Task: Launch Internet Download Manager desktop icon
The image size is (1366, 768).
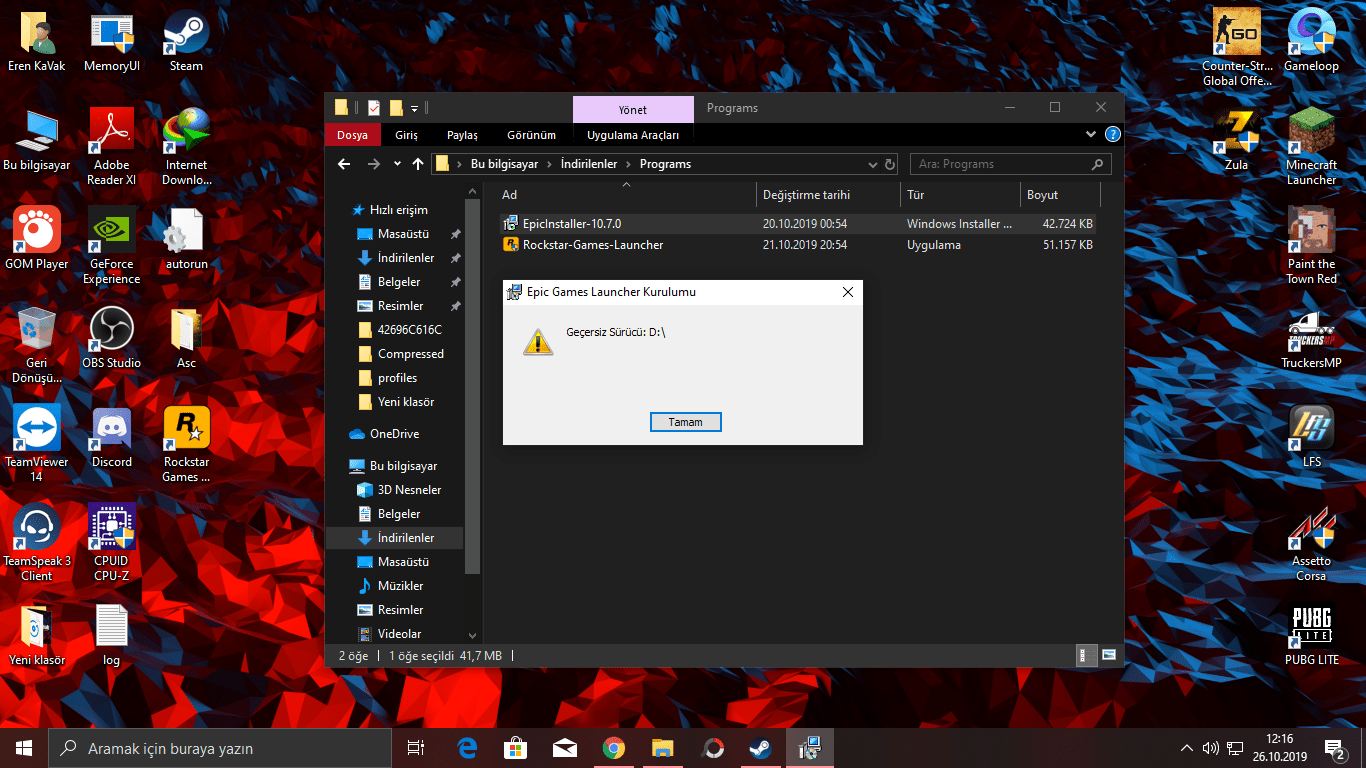Action: [x=186, y=147]
